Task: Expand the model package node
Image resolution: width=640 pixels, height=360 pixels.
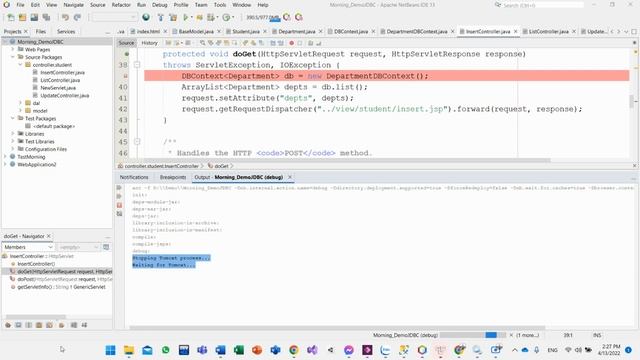Action: click(x=20, y=111)
